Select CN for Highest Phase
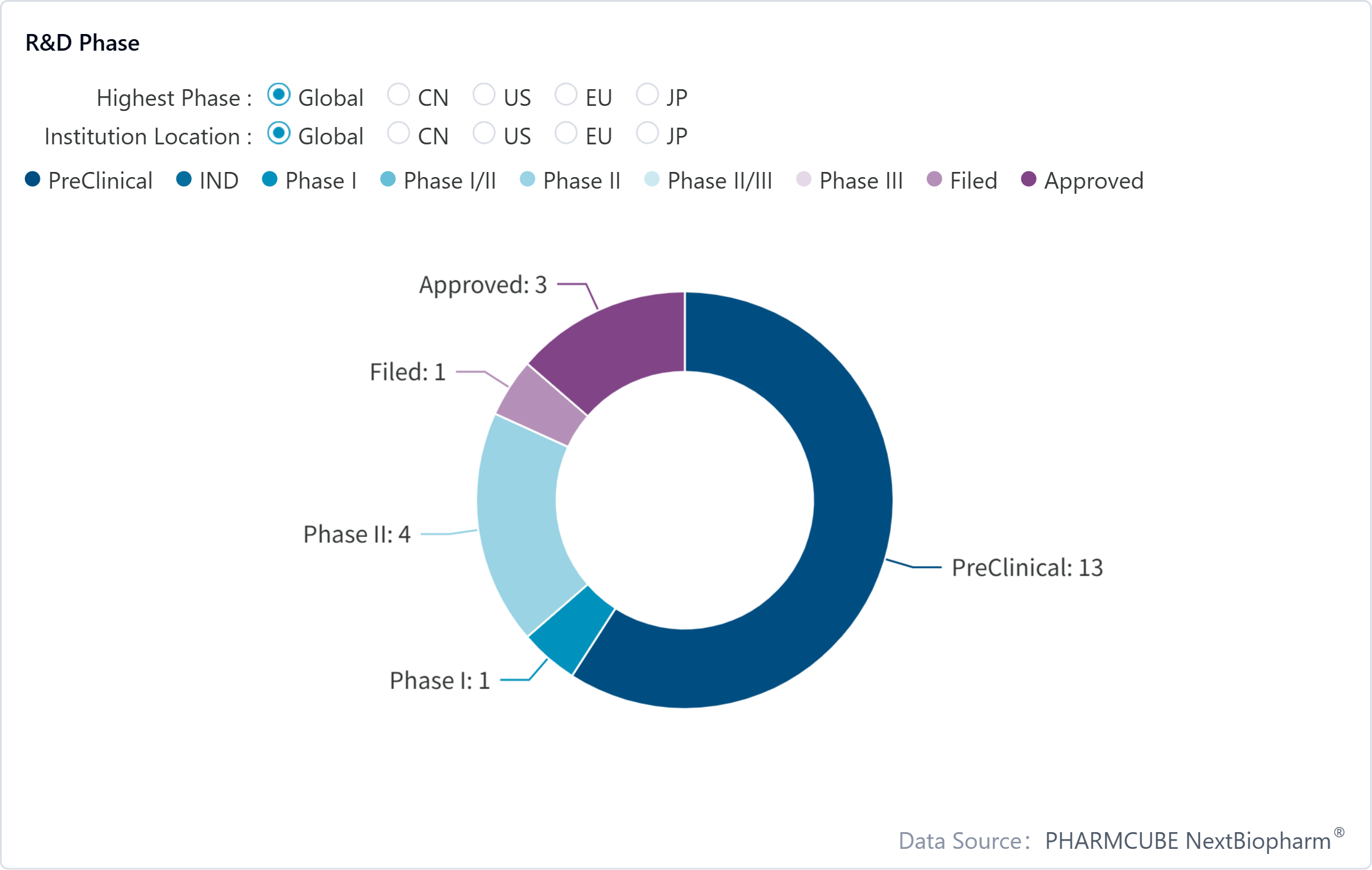1372x870 pixels. coord(398,95)
